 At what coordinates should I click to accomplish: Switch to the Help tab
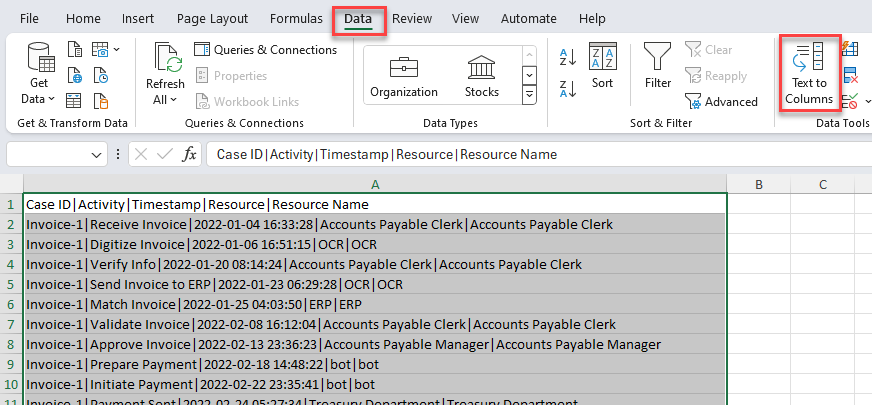coord(592,18)
